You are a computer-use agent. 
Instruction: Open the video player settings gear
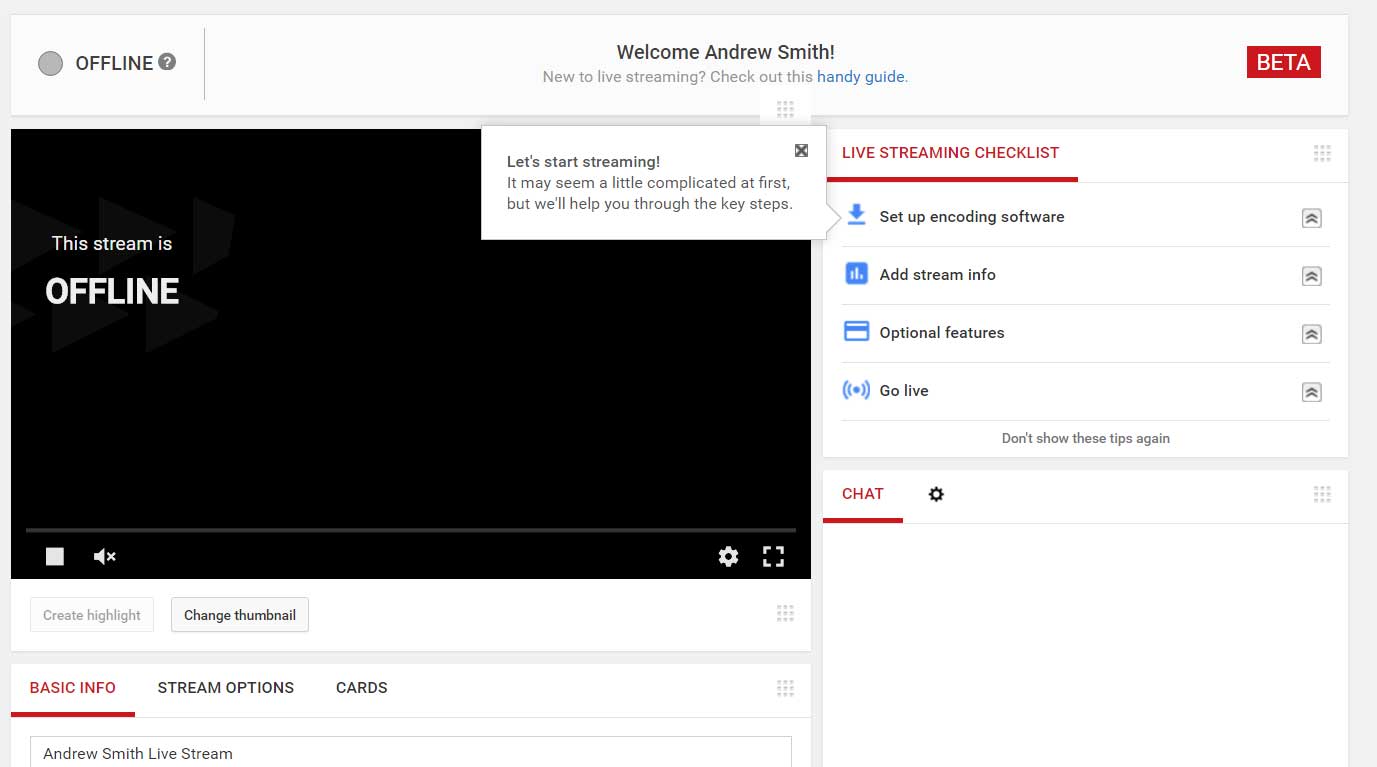(728, 557)
